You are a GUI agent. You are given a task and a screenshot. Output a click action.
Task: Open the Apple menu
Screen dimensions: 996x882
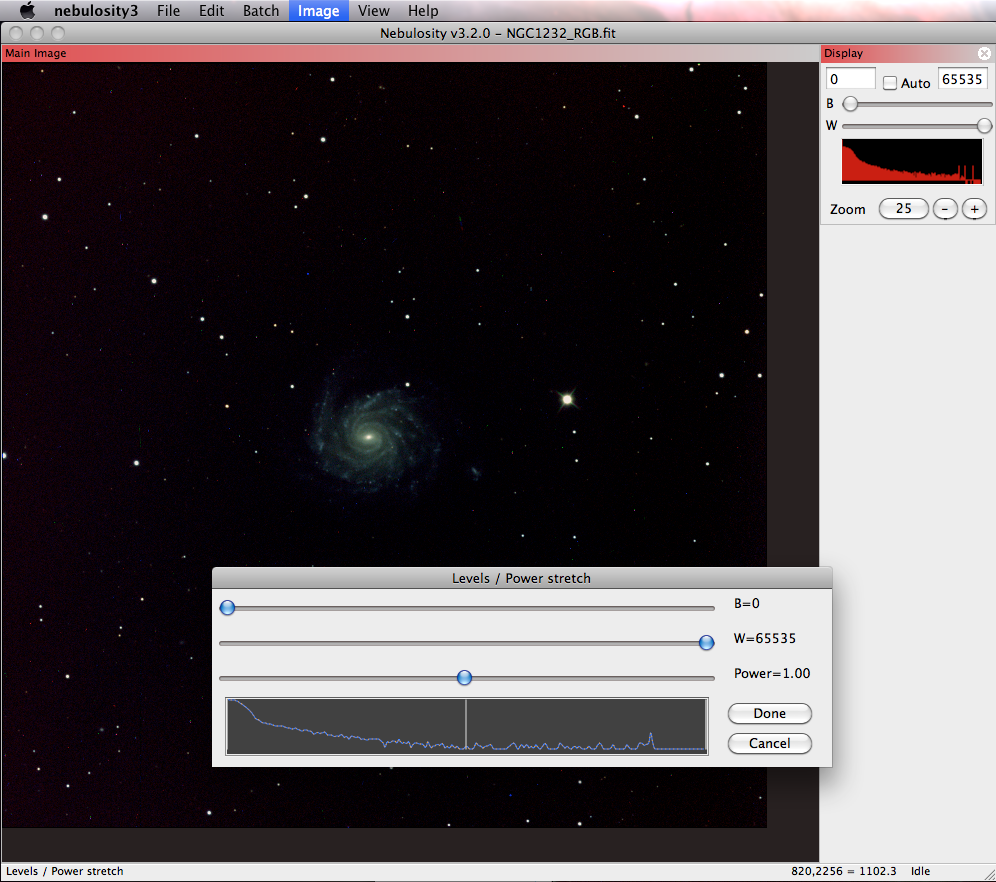pyautogui.click(x=27, y=11)
